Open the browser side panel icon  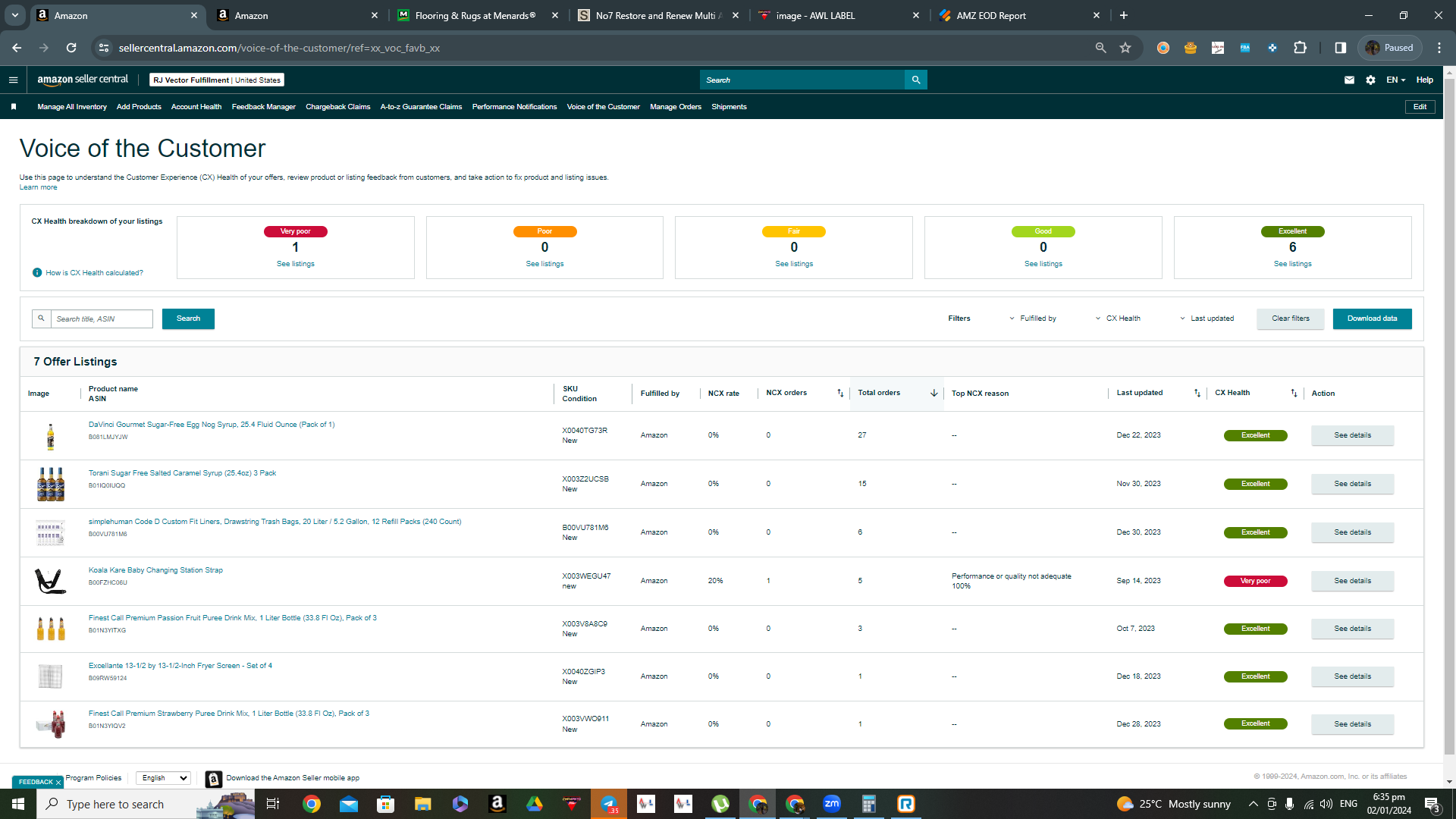[x=1340, y=48]
